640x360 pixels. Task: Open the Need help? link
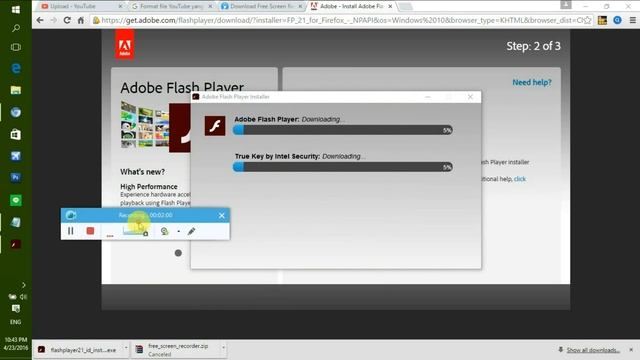pos(531,82)
